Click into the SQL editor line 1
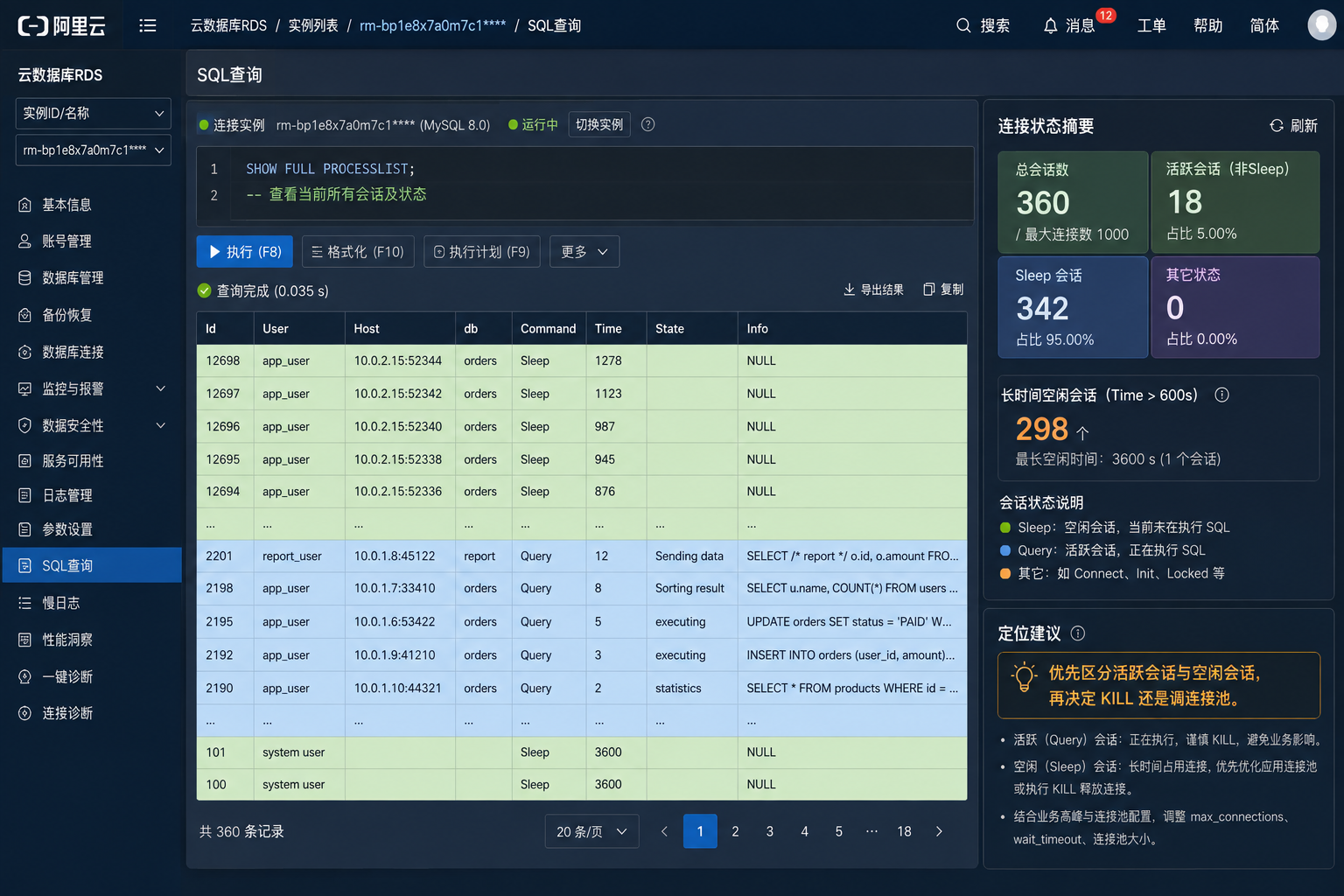The width and height of the screenshot is (1344, 896). pyautogui.click(x=604, y=169)
